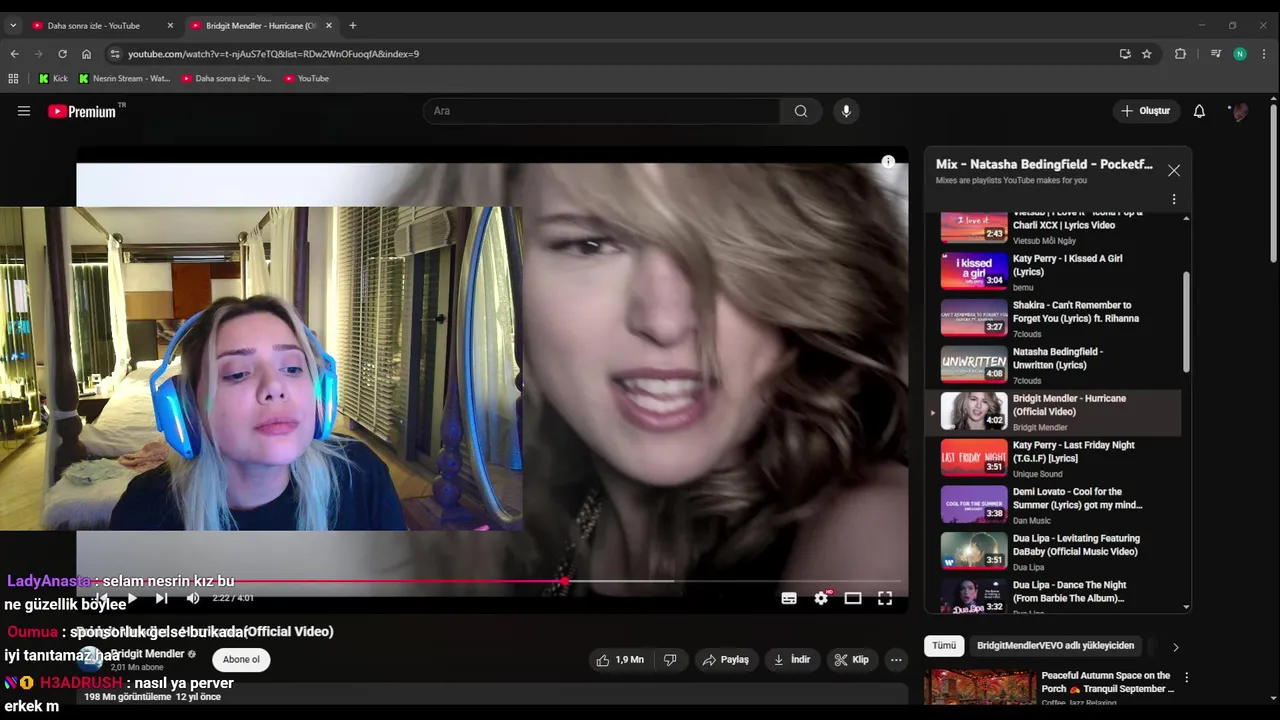Subscribe using Abone ol button

click(x=241, y=660)
